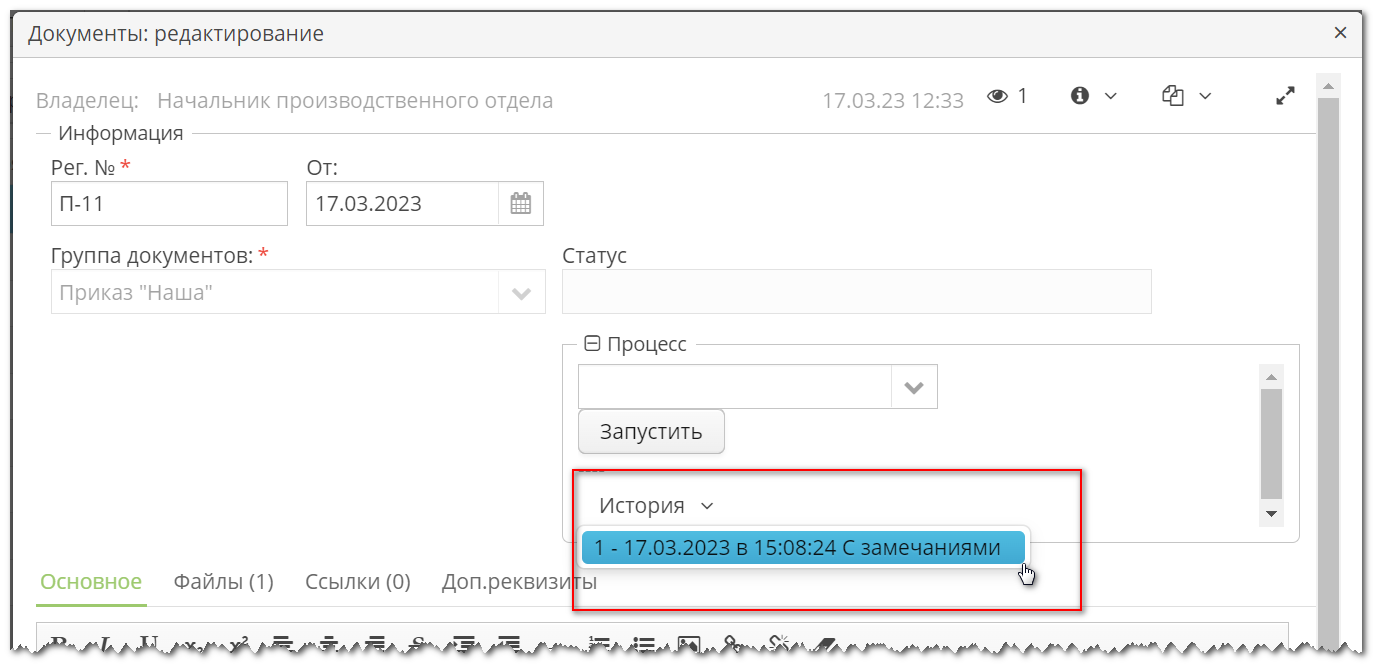Viewport: 1373px width, 670px height.
Task: Expand the dialog to fullscreen mode
Action: point(1285,96)
